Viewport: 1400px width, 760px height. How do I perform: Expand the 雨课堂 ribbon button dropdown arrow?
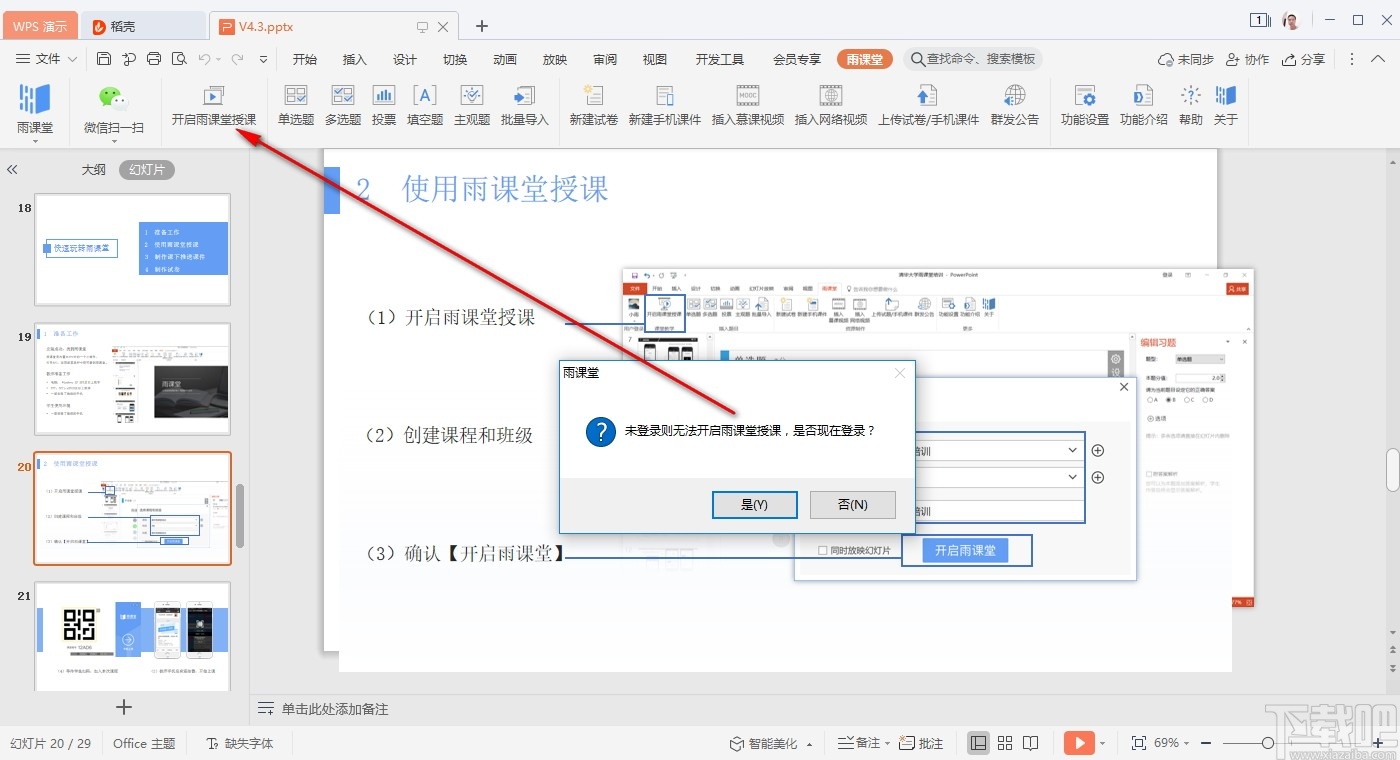tap(35, 141)
